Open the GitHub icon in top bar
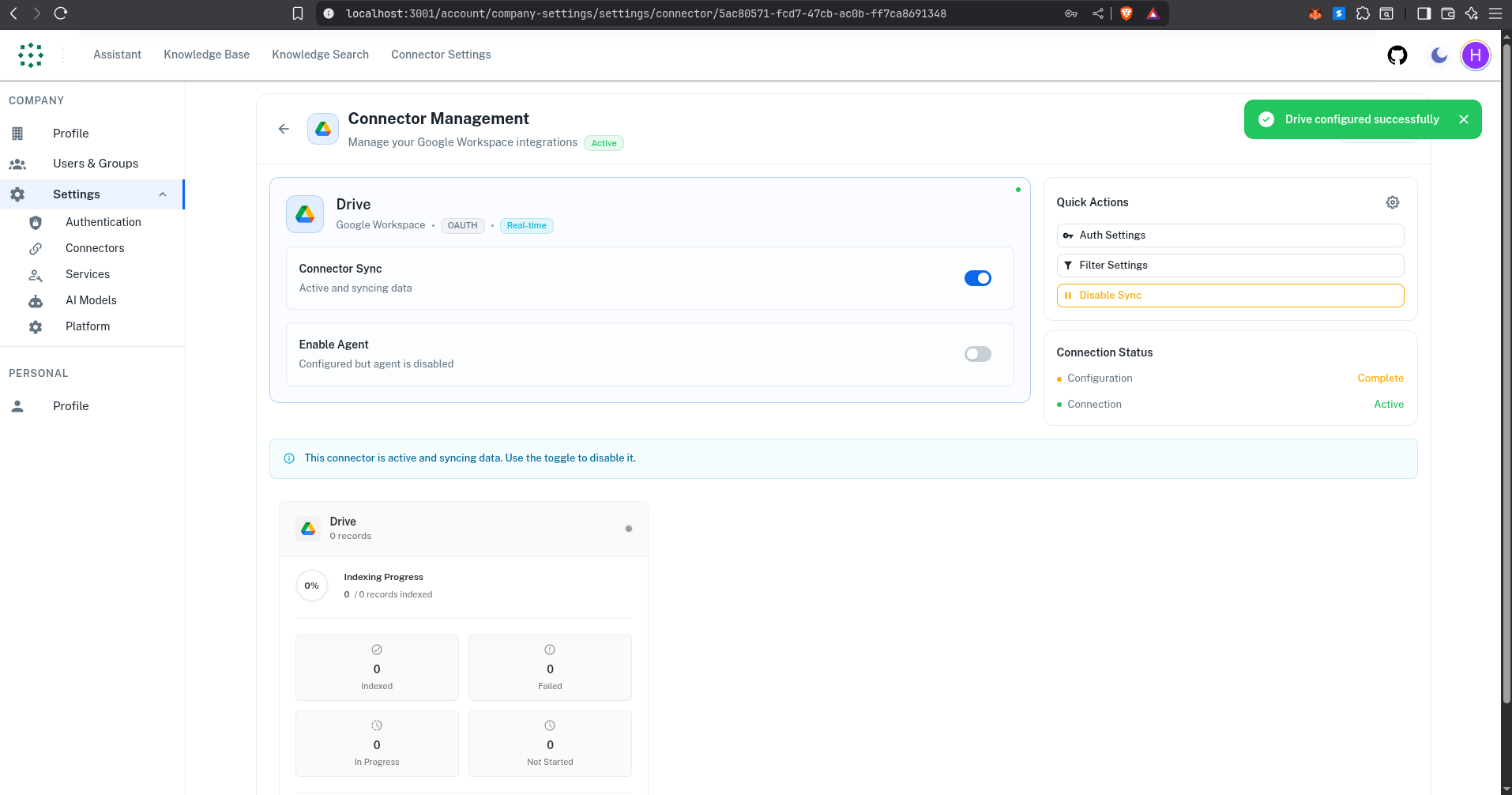Viewport: 1512px width, 795px height. (x=1397, y=55)
